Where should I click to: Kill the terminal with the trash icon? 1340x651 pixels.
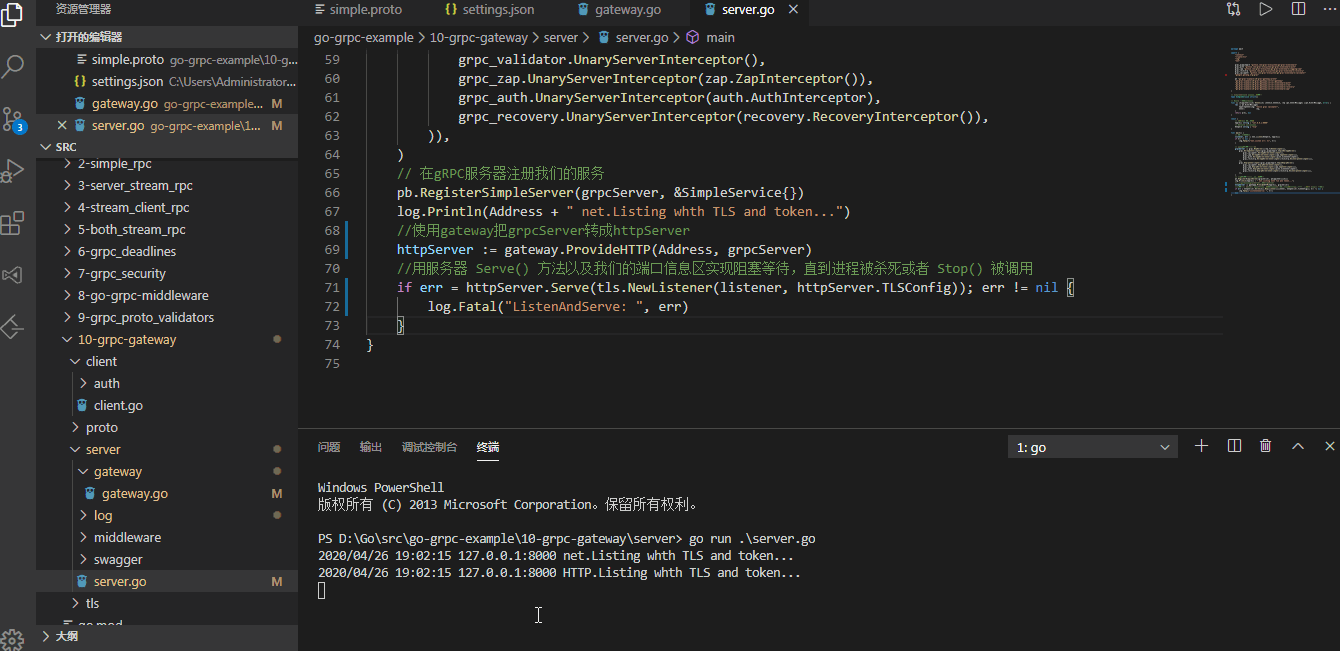(x=1265, y=446)
